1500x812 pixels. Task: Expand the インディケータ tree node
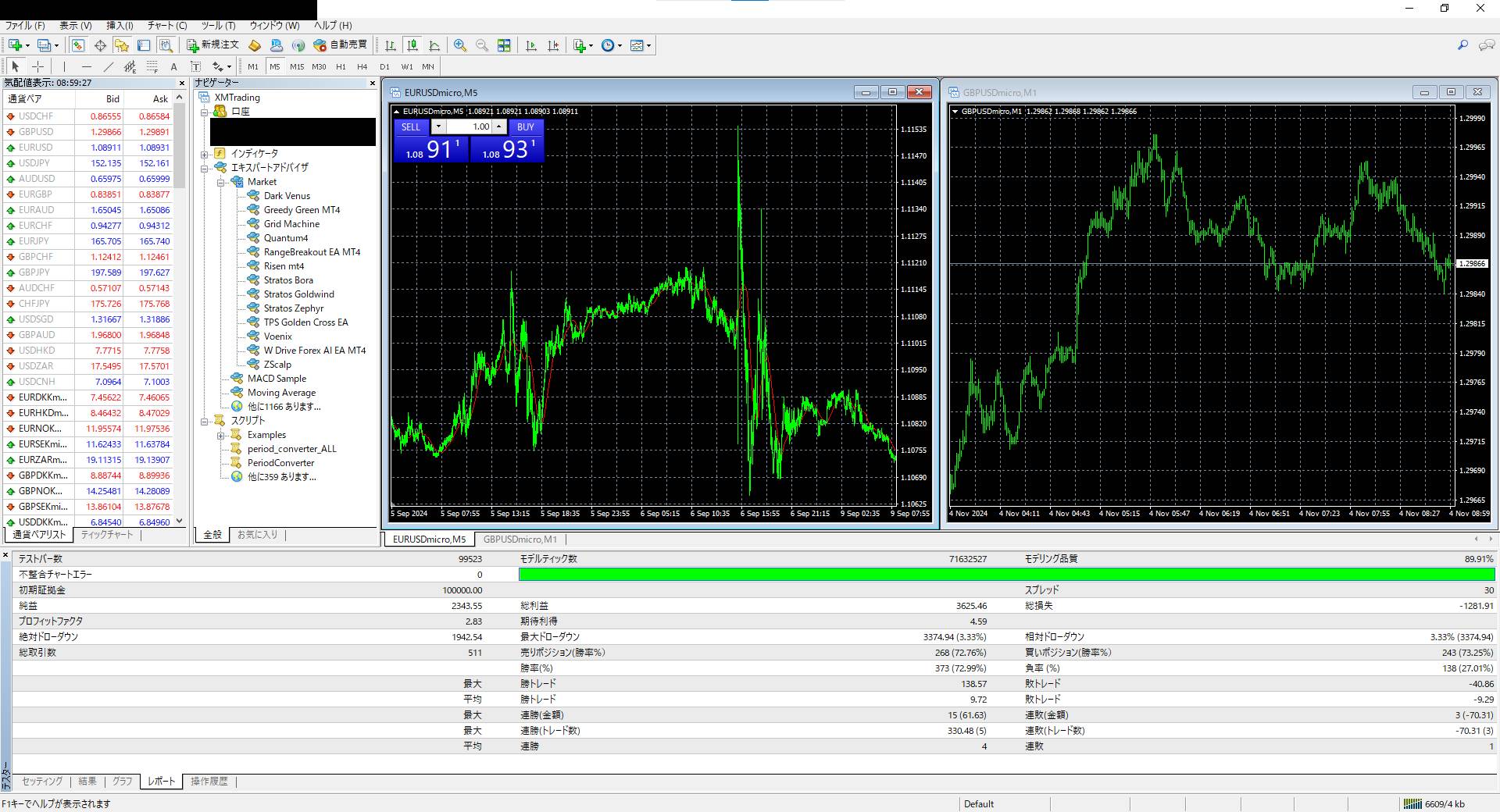[205, 154]
